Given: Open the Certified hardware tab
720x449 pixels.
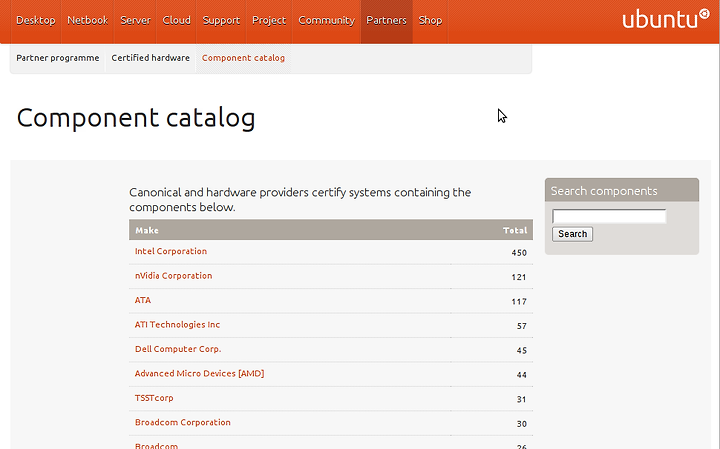Looking at the screenshot, I should 150,58.
